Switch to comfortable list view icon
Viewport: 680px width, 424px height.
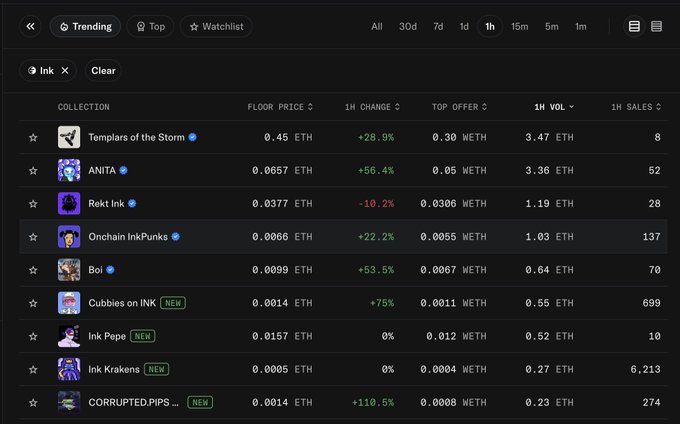(634, 26)
